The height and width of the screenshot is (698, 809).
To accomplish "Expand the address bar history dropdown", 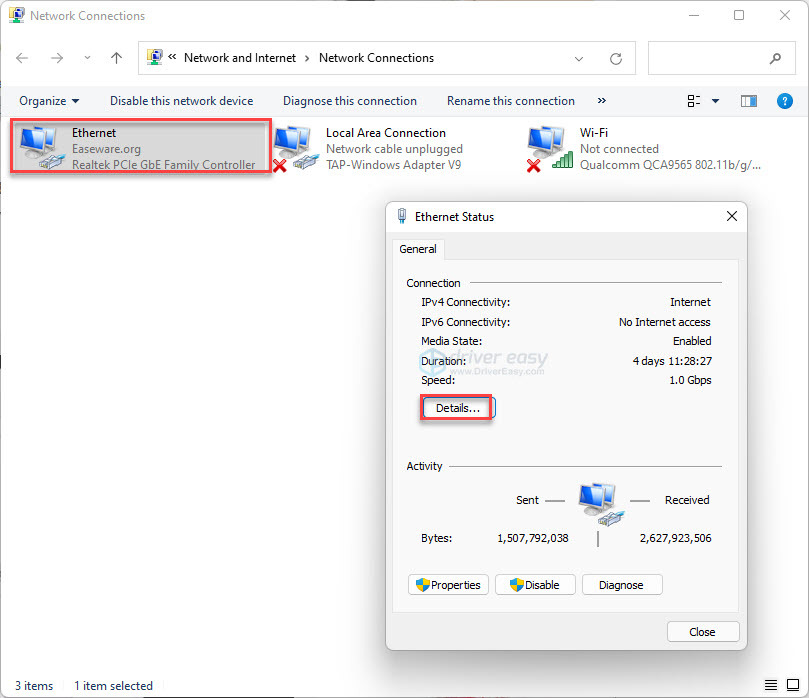I will coord(579,59).
